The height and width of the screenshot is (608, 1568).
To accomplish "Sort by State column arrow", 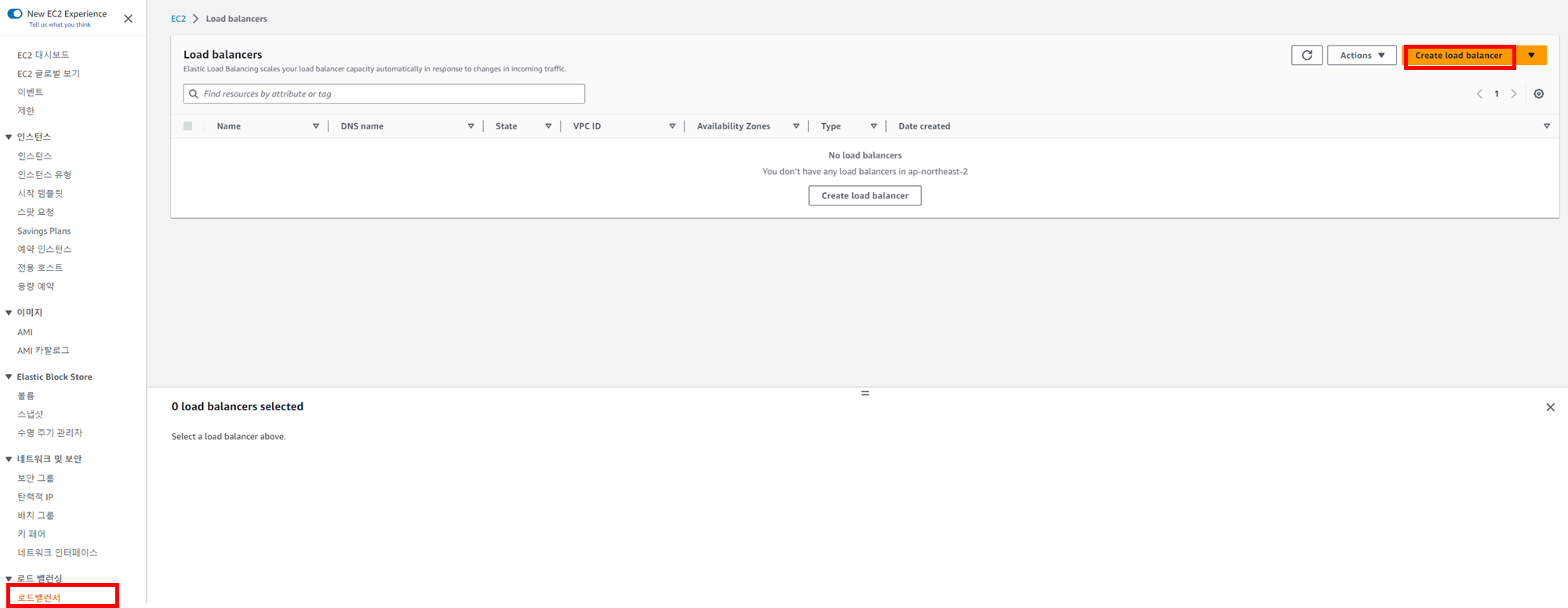I will tap(548, 126).
